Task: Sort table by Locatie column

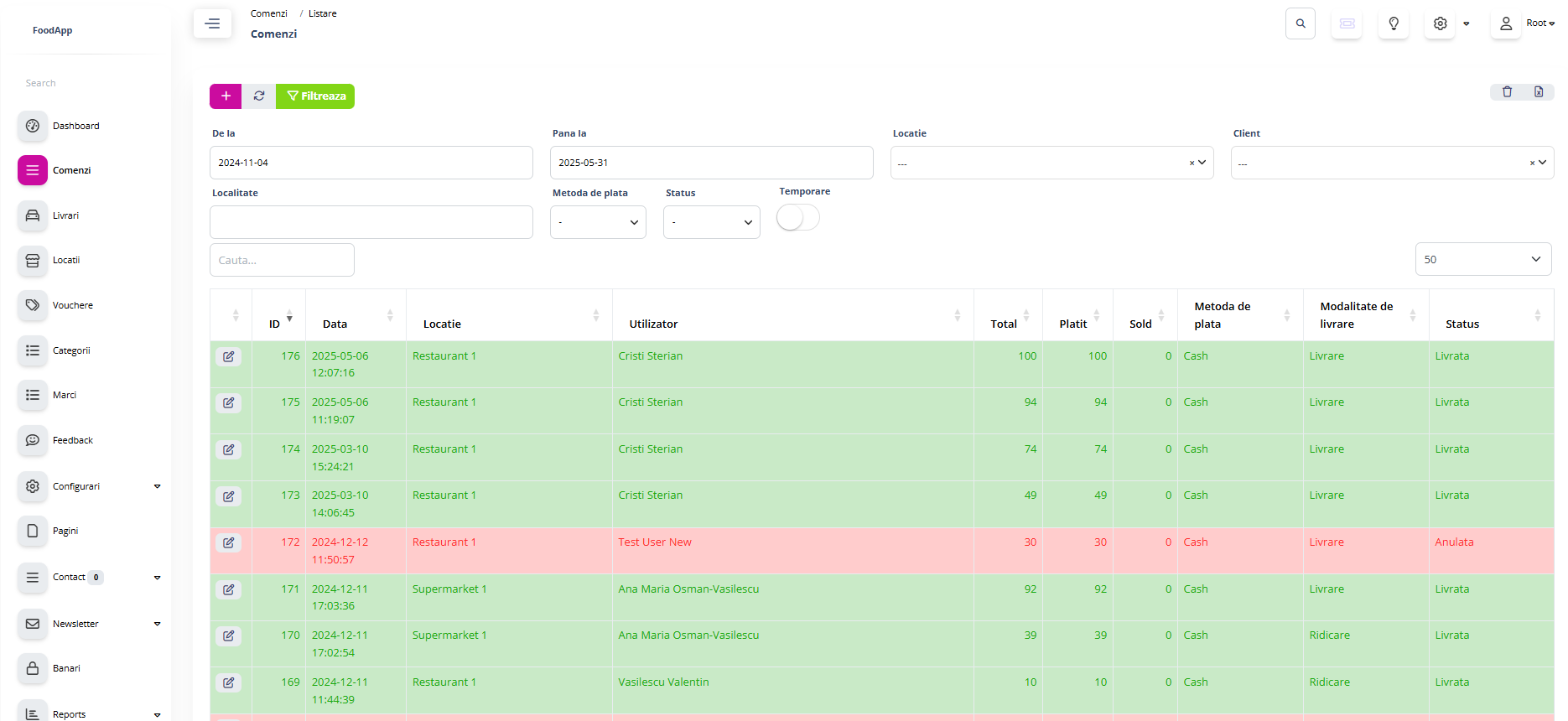Action: pos(509,316)
